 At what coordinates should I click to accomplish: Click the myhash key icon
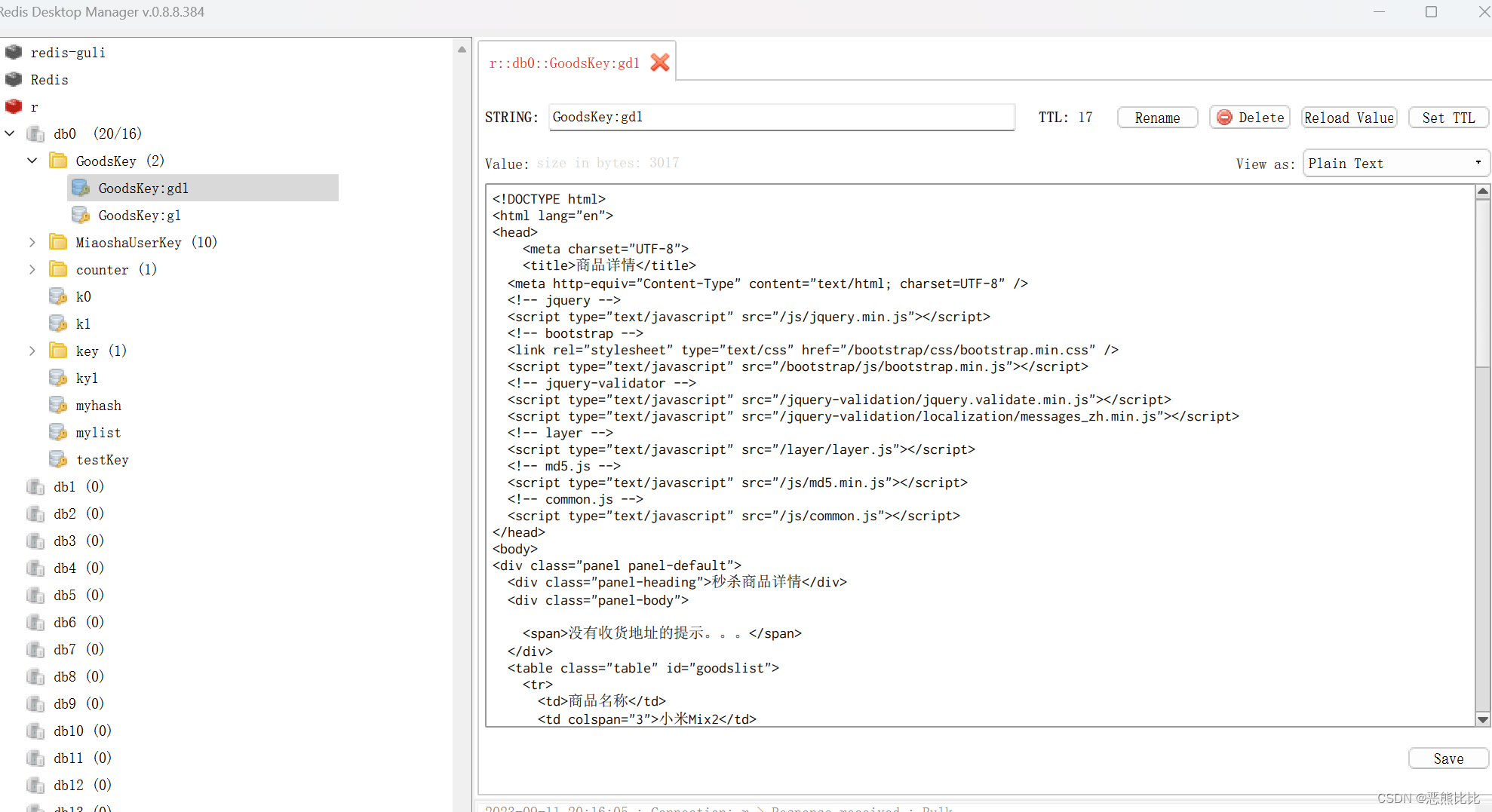(58, 405)
